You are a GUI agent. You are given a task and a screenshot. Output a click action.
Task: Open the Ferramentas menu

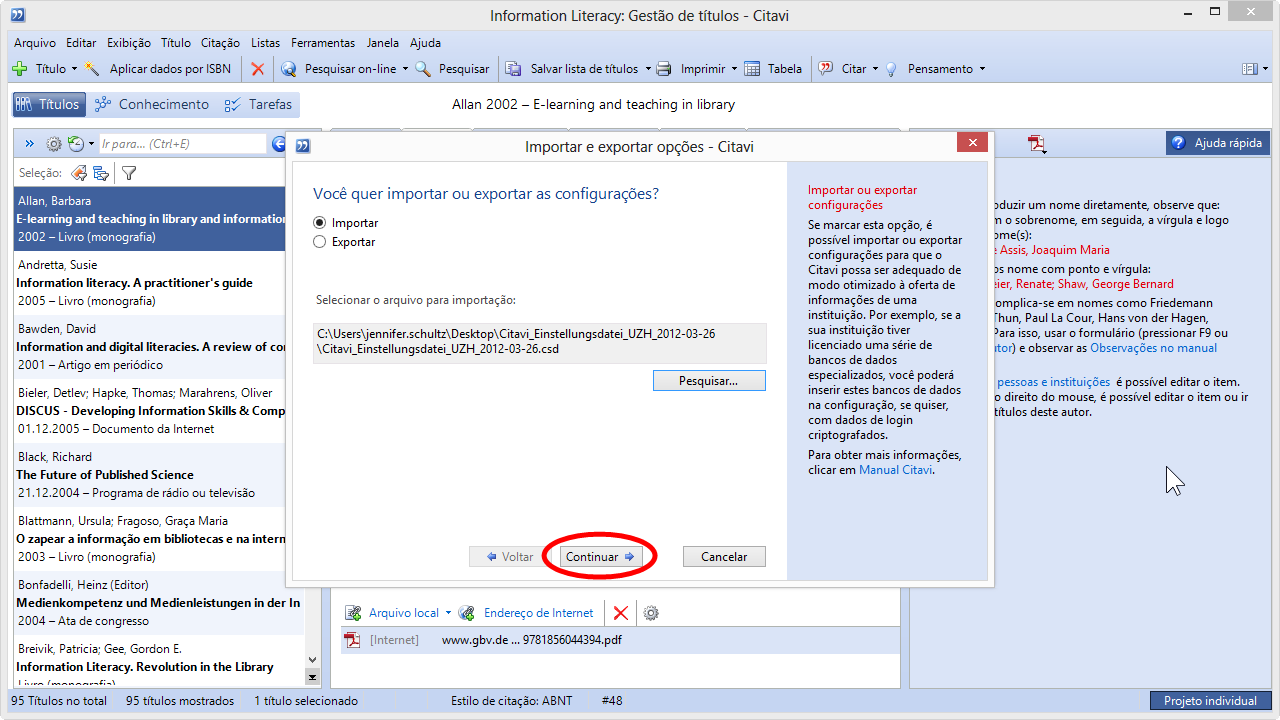tap(323, 43)
